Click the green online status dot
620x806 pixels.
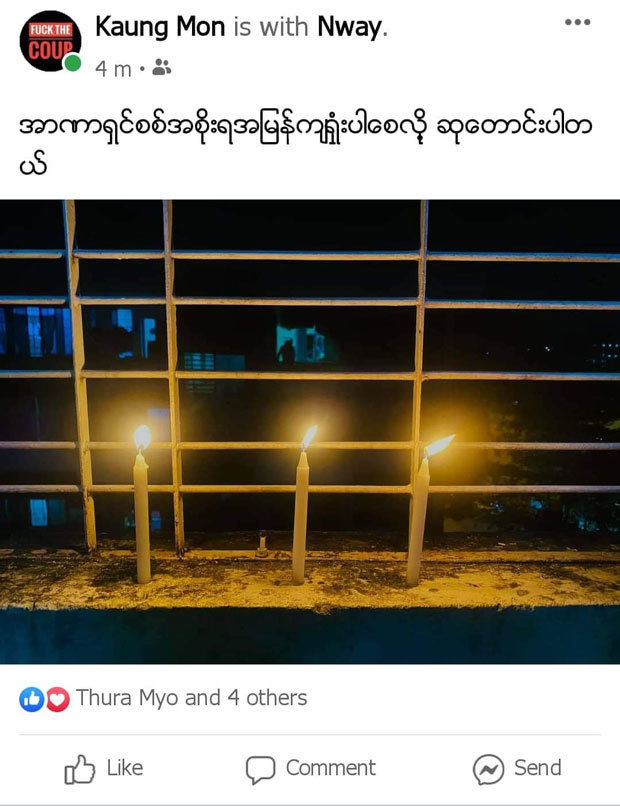coord(72,63)
